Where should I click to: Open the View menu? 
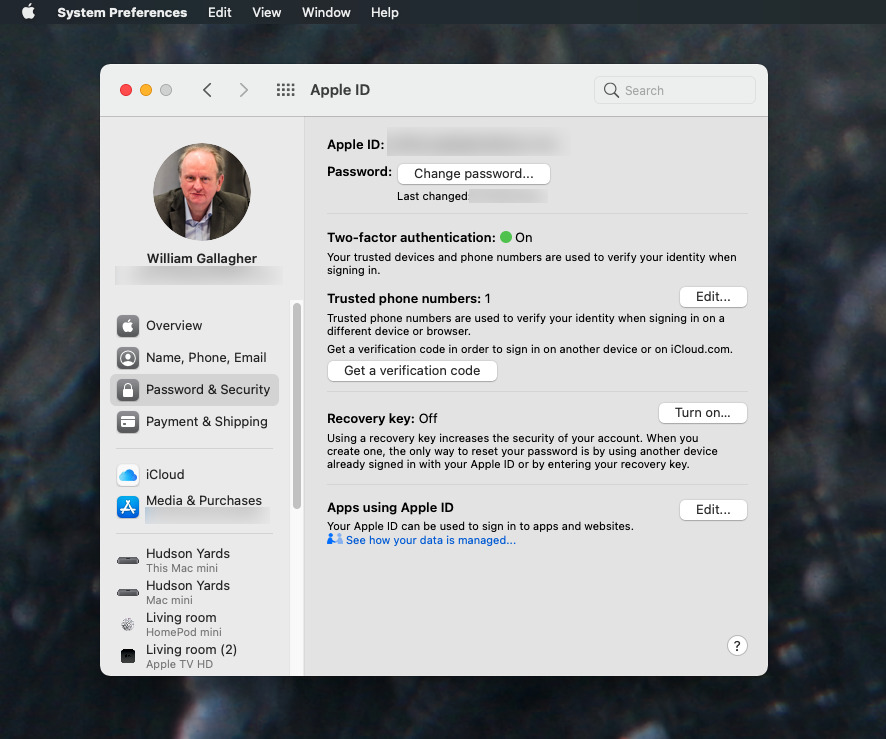tap(266, 12)
